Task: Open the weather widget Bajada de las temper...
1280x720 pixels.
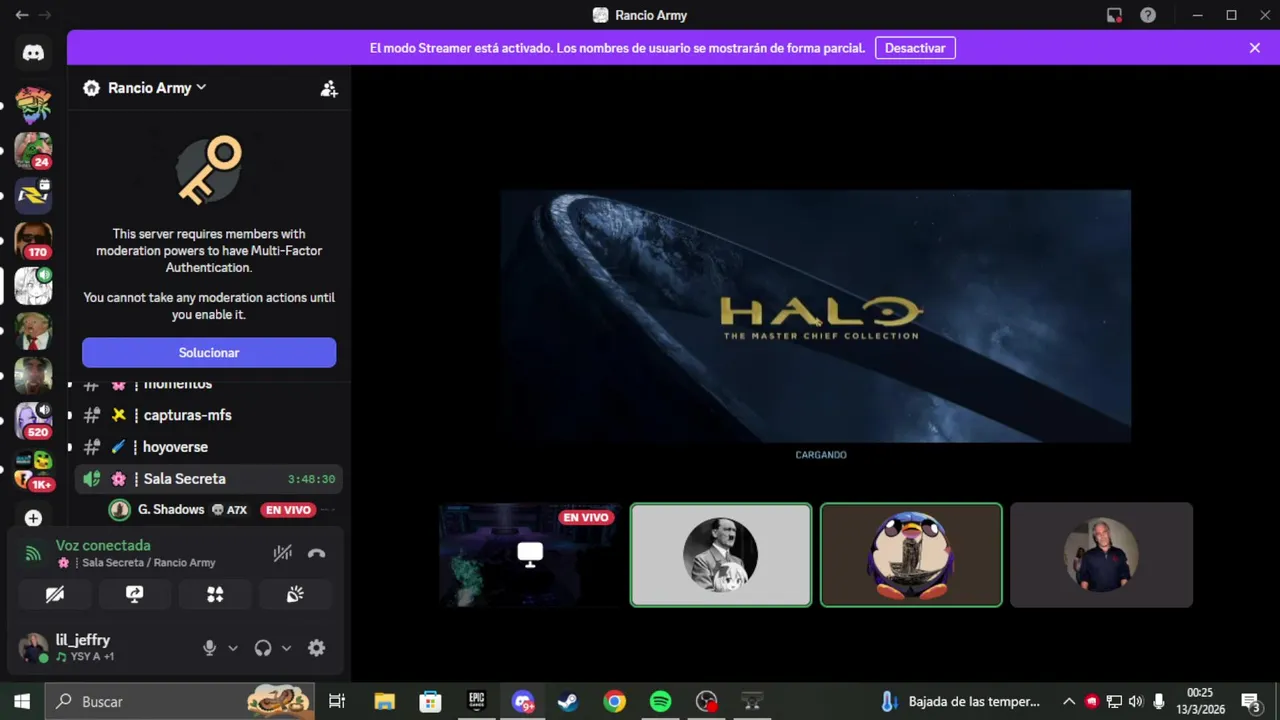Action: pyautogui.click(x=960, y=701)
